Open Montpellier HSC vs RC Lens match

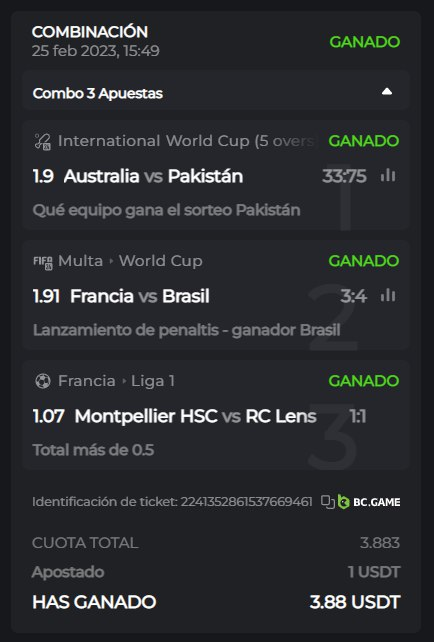195,416
